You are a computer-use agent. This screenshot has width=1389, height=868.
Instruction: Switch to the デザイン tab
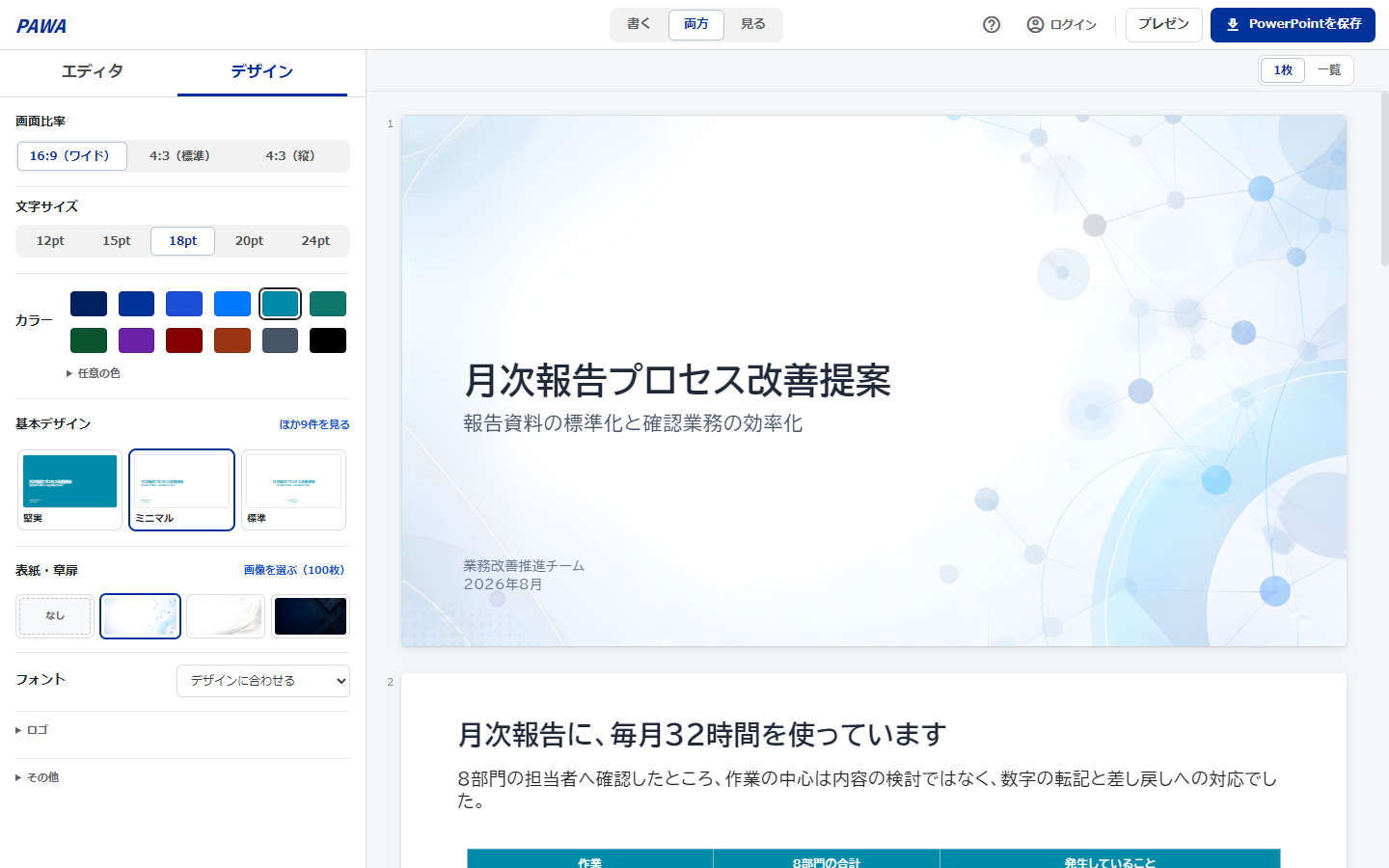click(x=262, y=72)
